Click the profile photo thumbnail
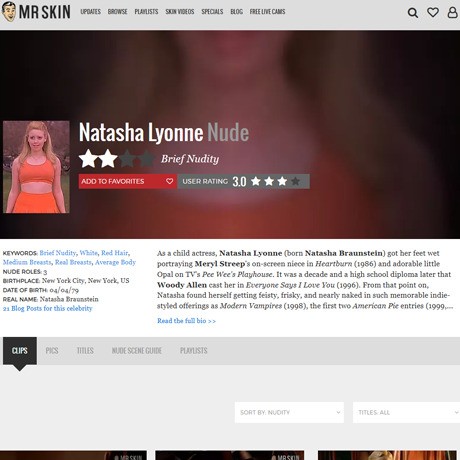Image resolution: width=460 pixels, height=460 pixels. coord(36,167)
